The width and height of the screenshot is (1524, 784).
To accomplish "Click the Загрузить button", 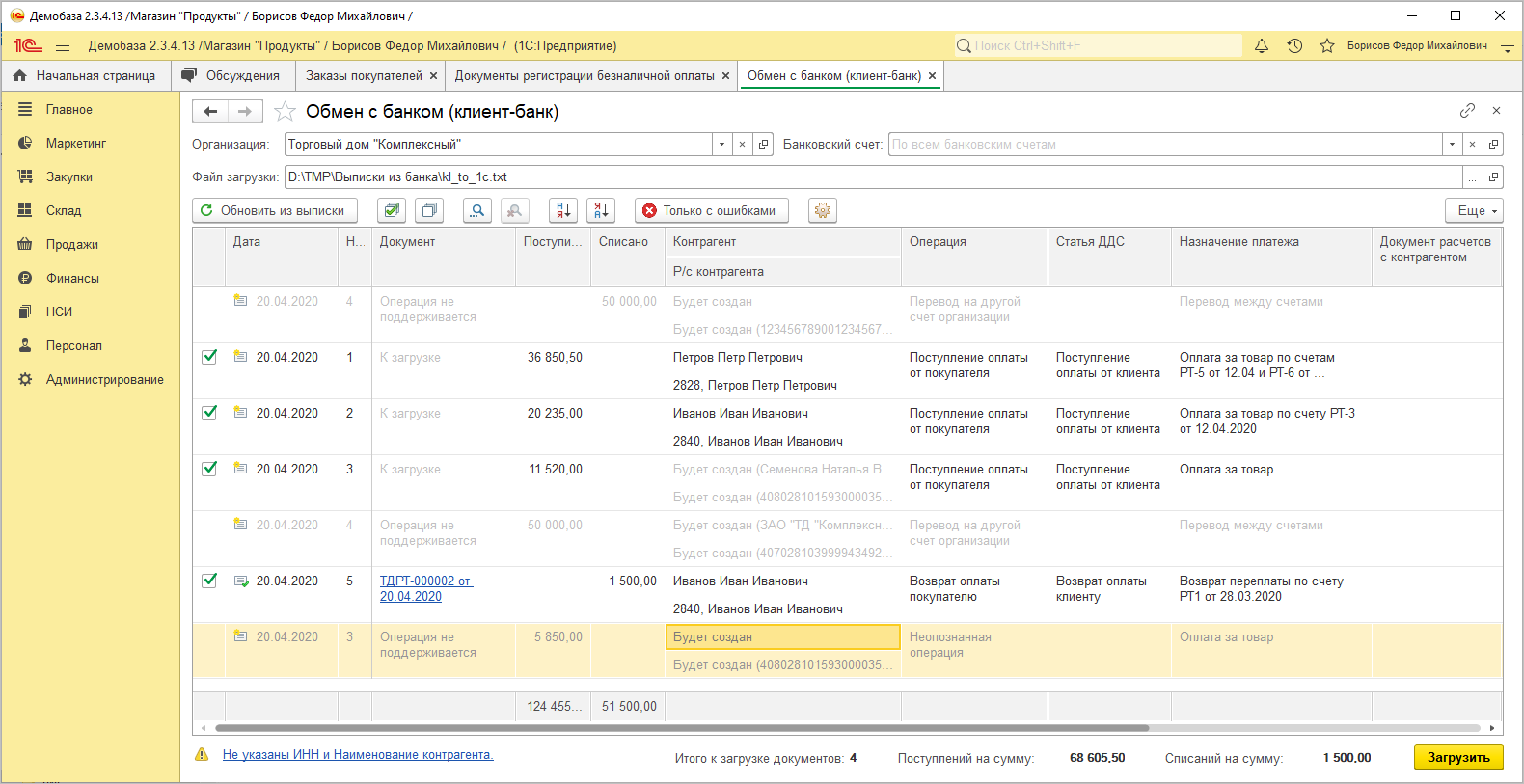I will 1458,757.
